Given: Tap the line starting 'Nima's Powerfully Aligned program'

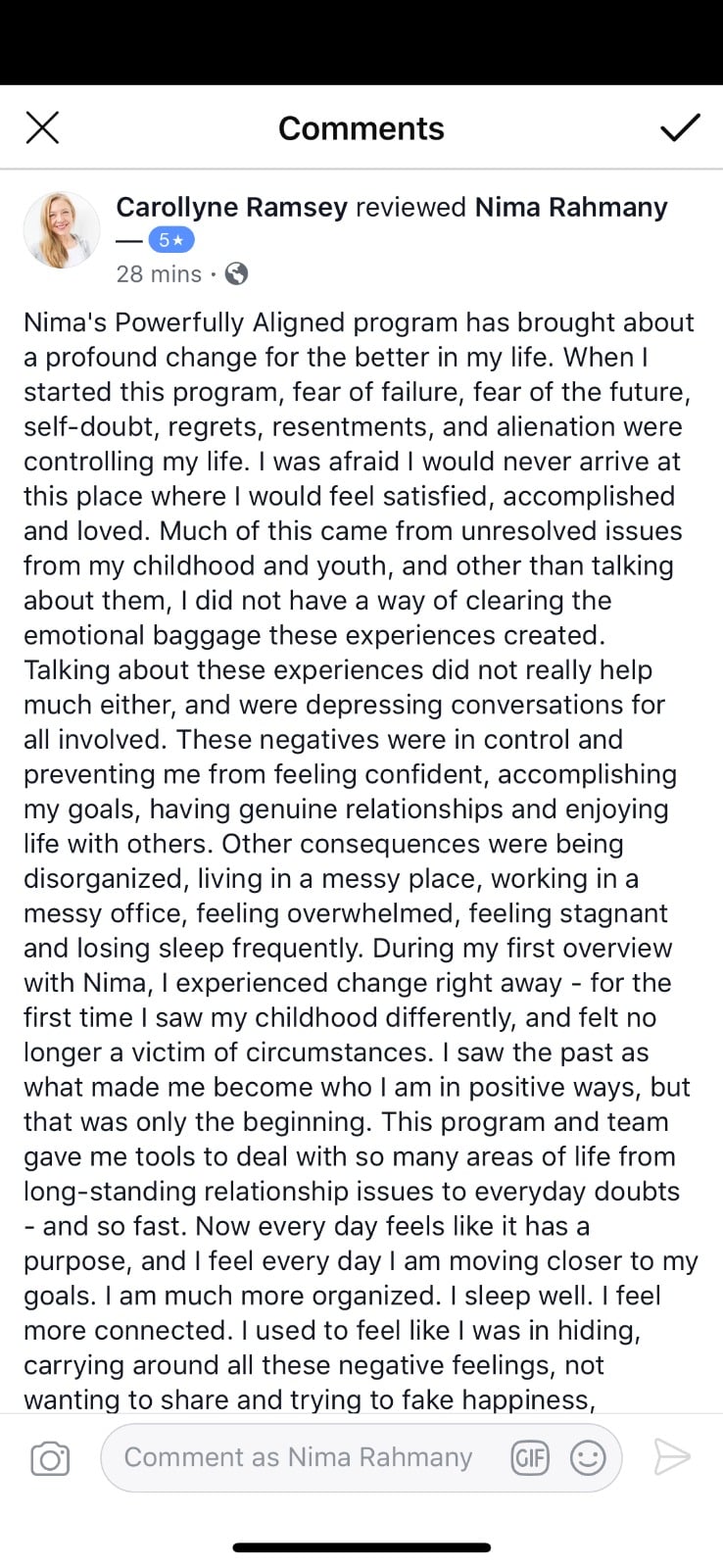Looking at the screenshot, I should [x=359, y=322].
